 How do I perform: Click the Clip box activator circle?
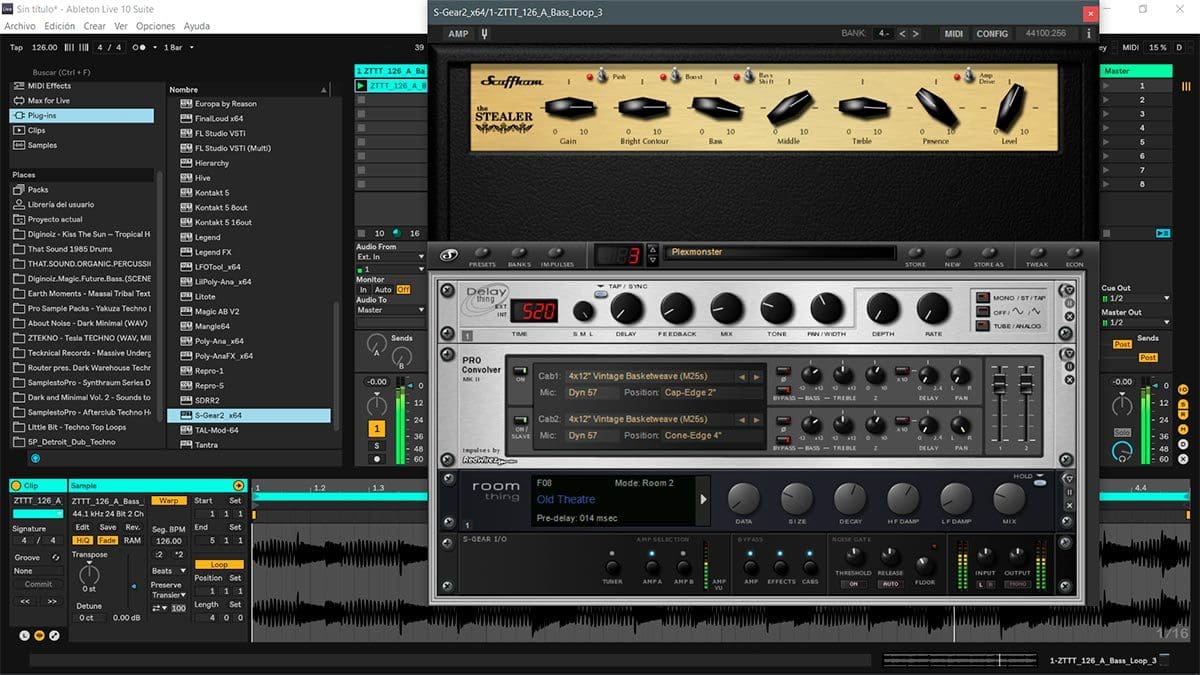click(16, 485)
